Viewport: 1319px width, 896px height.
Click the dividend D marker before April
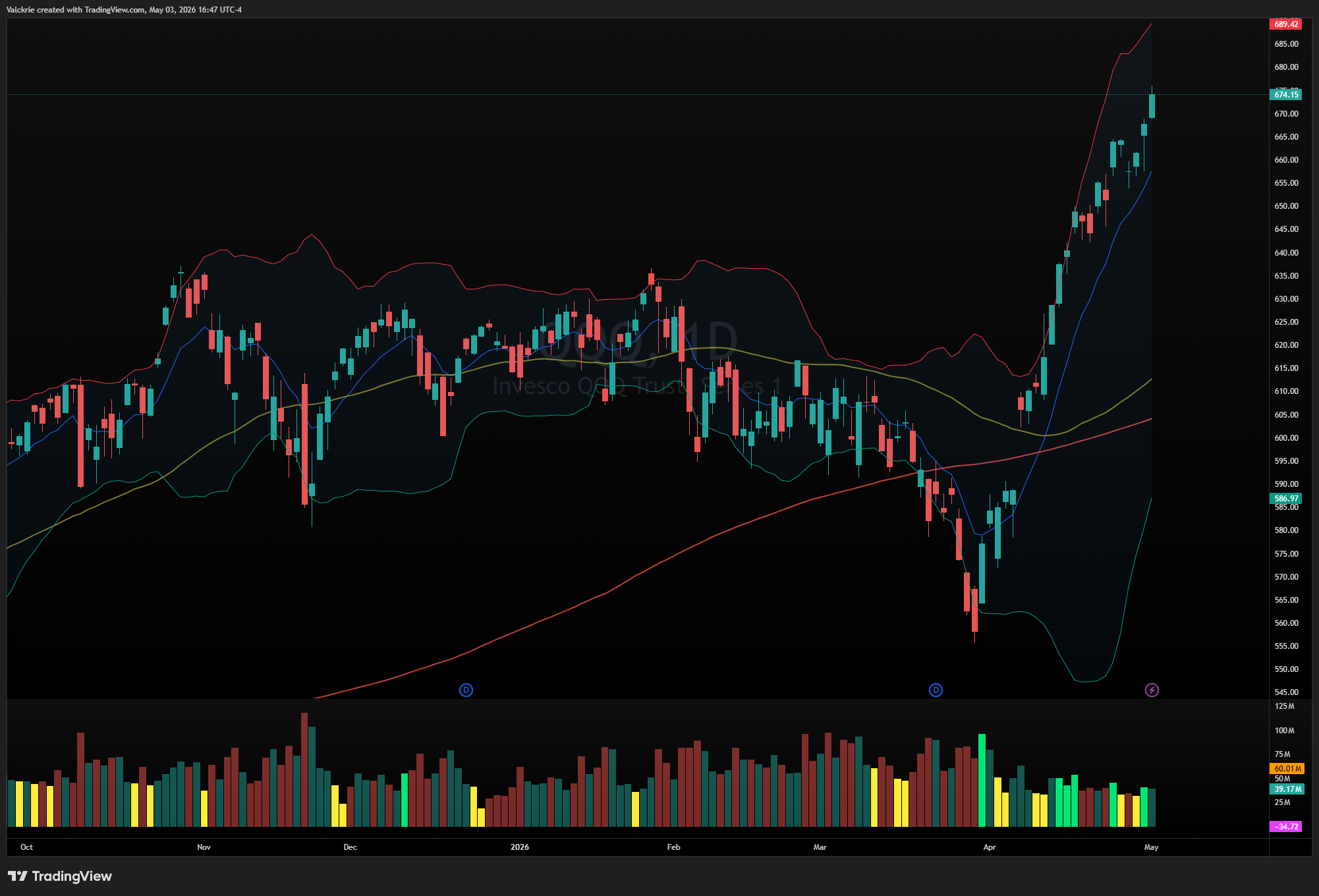pyautogui.click(x=936, y=690)
